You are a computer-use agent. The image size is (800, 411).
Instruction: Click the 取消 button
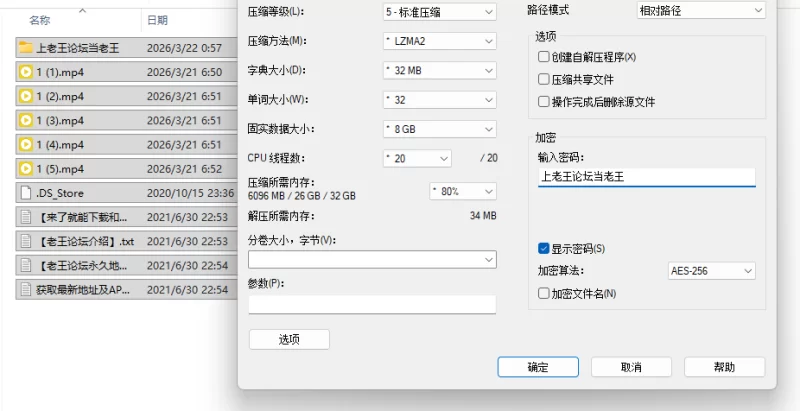[x=631, y=367]
